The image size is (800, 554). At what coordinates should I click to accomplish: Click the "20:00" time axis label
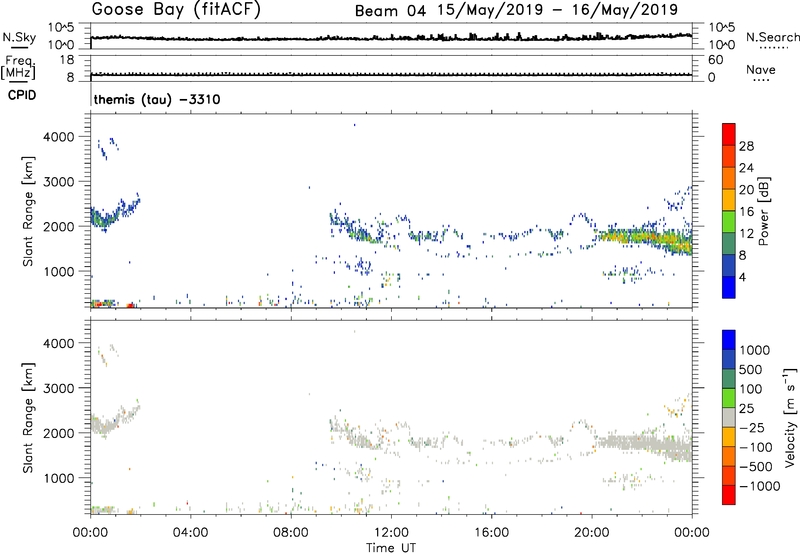(592, 533)
